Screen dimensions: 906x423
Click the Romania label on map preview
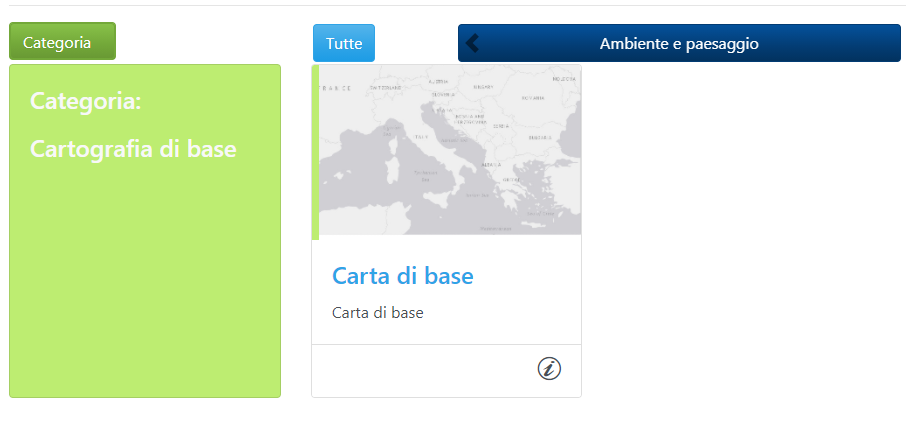pyautogui.click(x=533, y=98)
